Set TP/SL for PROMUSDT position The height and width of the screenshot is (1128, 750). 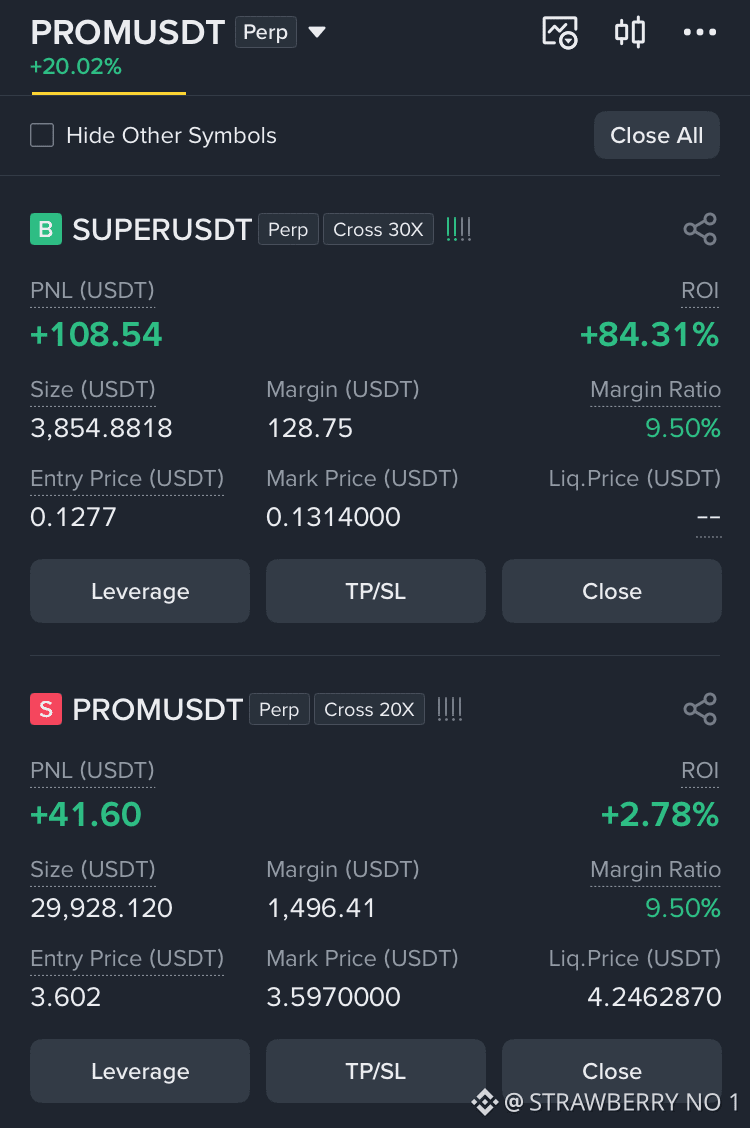(376, 1071)
